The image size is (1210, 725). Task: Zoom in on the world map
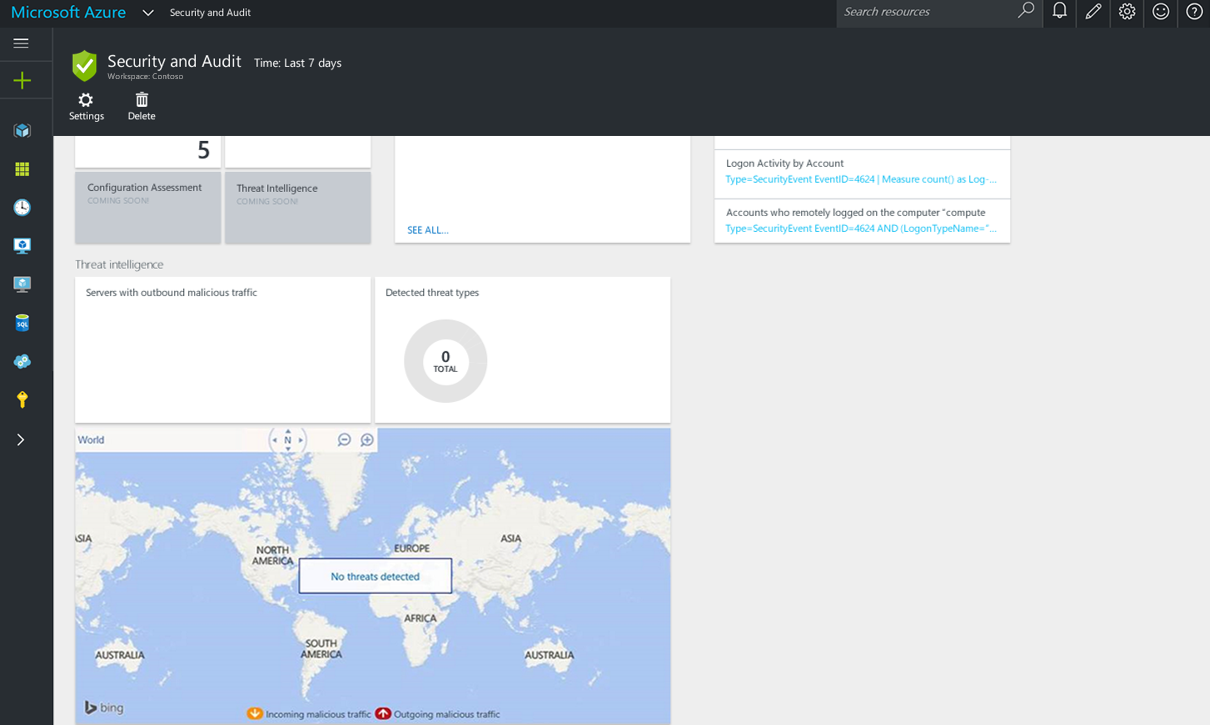click(x=366, y=439)
